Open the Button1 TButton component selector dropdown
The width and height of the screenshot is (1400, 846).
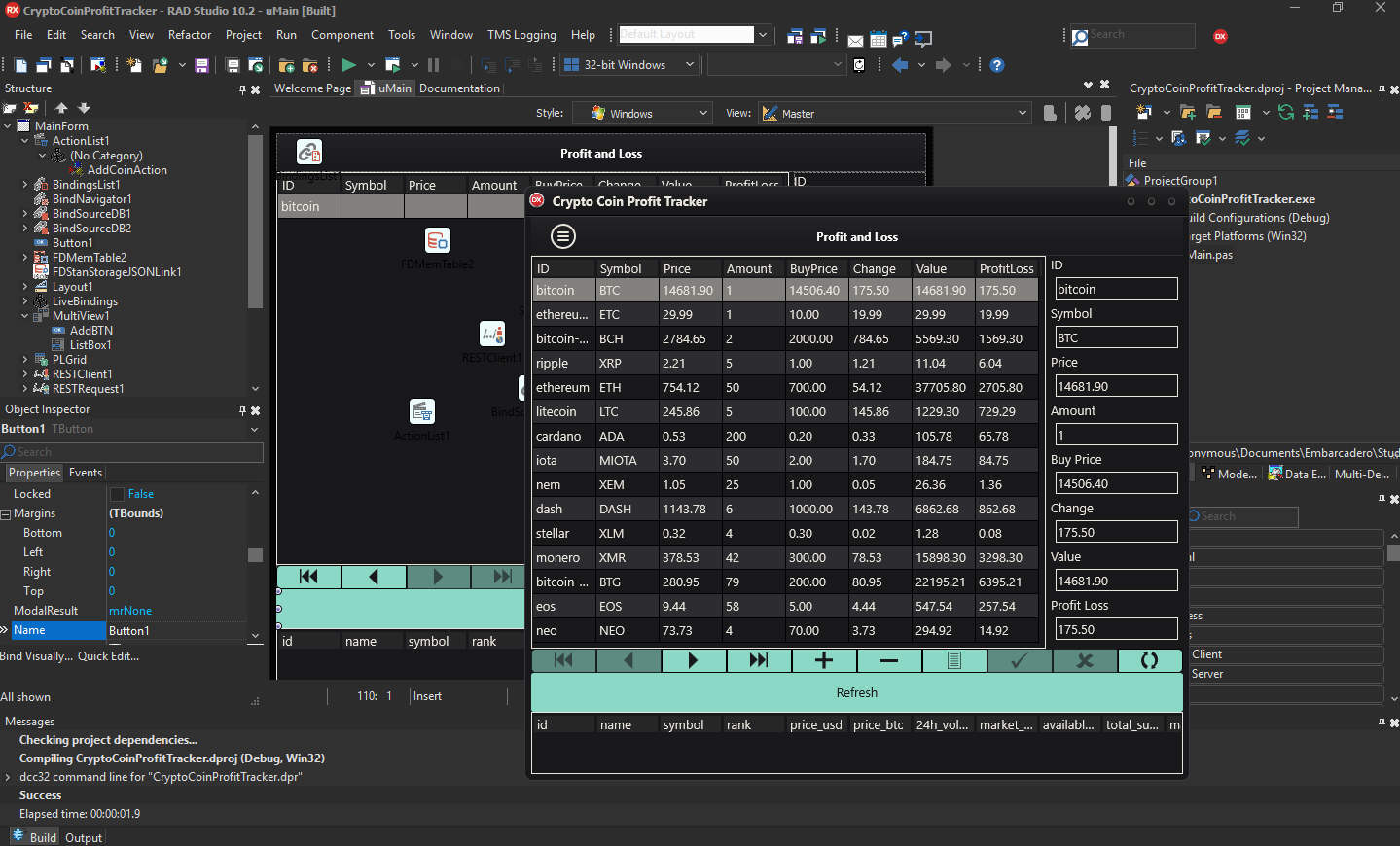[x=255, y=429]
